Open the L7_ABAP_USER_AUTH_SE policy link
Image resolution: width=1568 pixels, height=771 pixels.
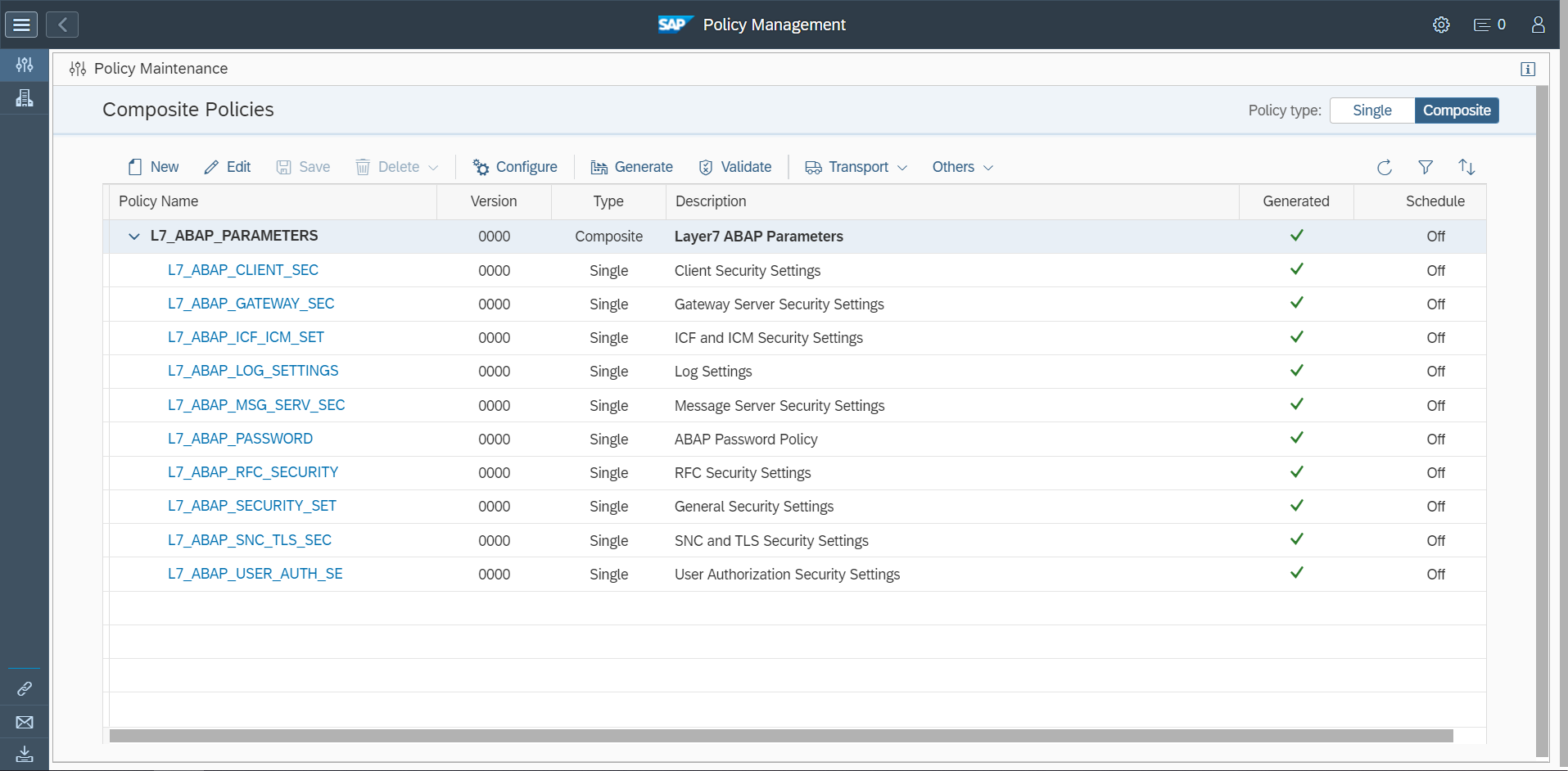(x=255, y=574)
